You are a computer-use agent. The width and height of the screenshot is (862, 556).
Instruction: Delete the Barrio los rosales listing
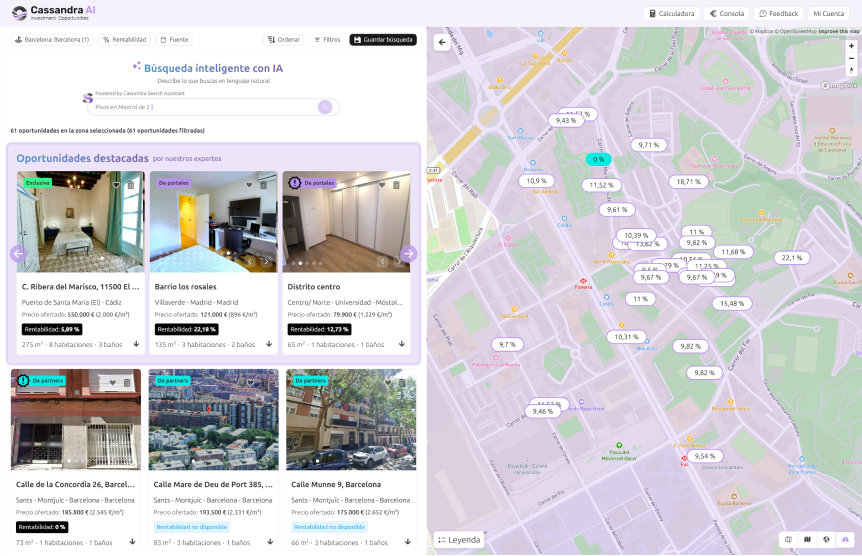264,184
